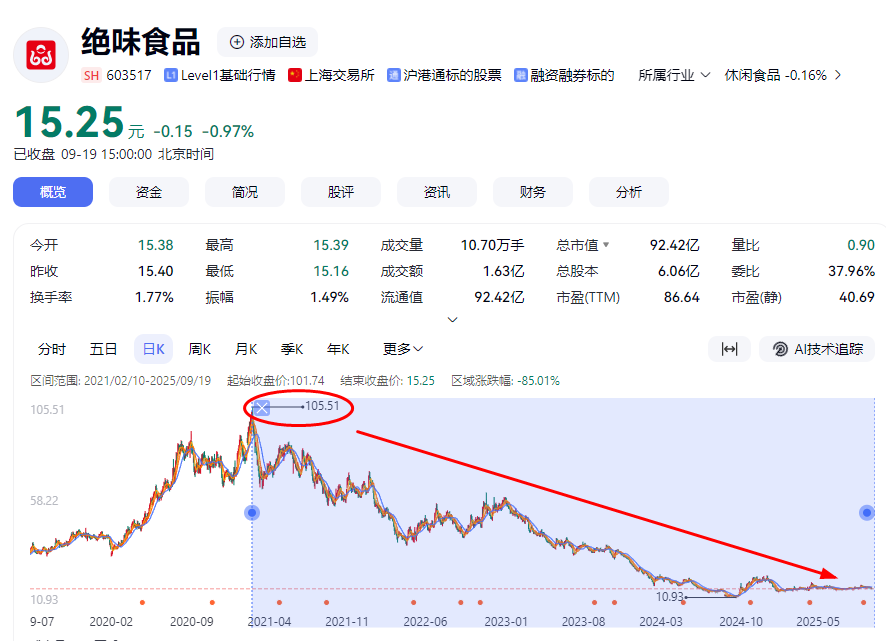Switch to the 资讯 tab
The image size is (886, 641).
click(x=437, y=192)
